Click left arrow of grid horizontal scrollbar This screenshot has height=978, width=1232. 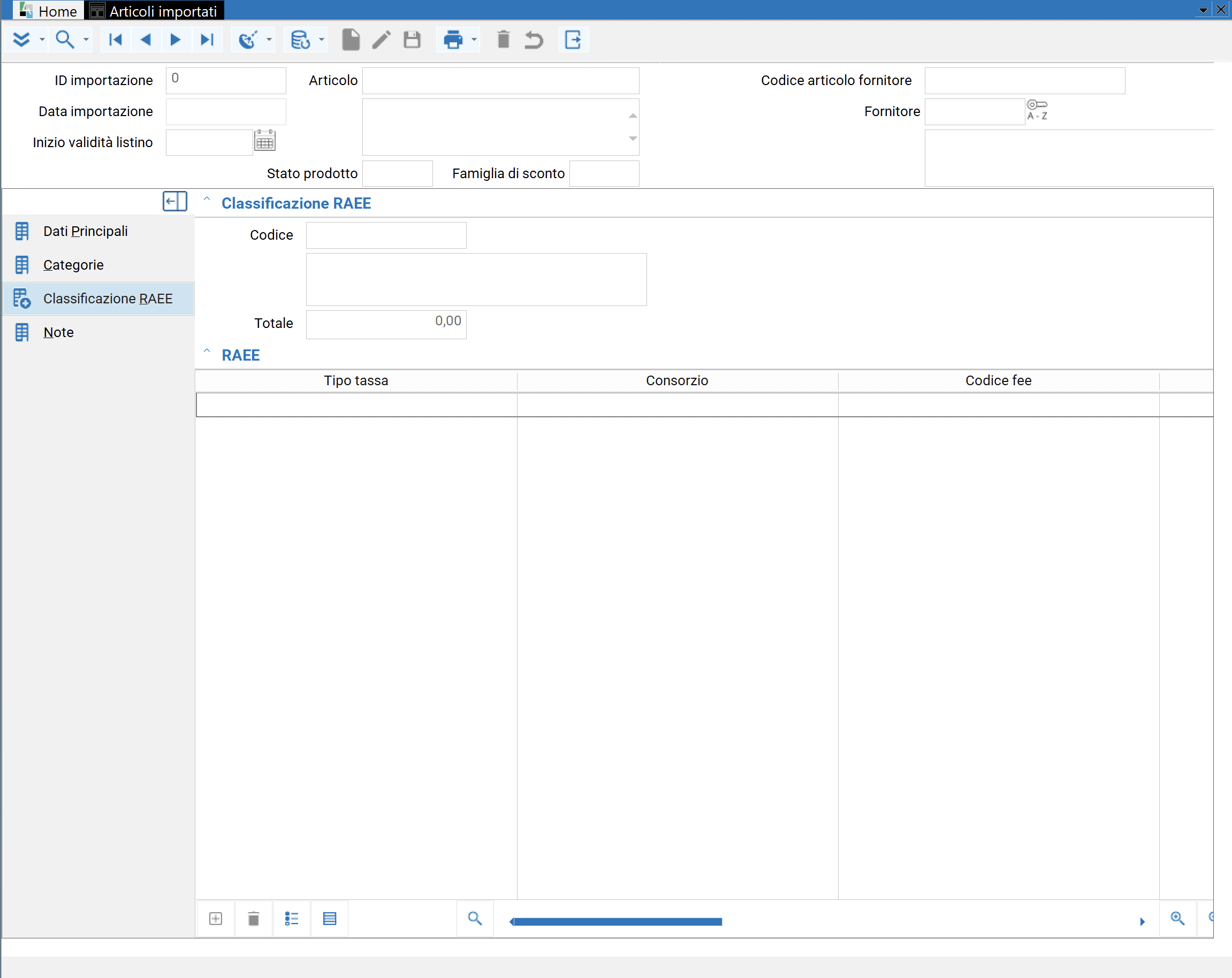[512, 921]
